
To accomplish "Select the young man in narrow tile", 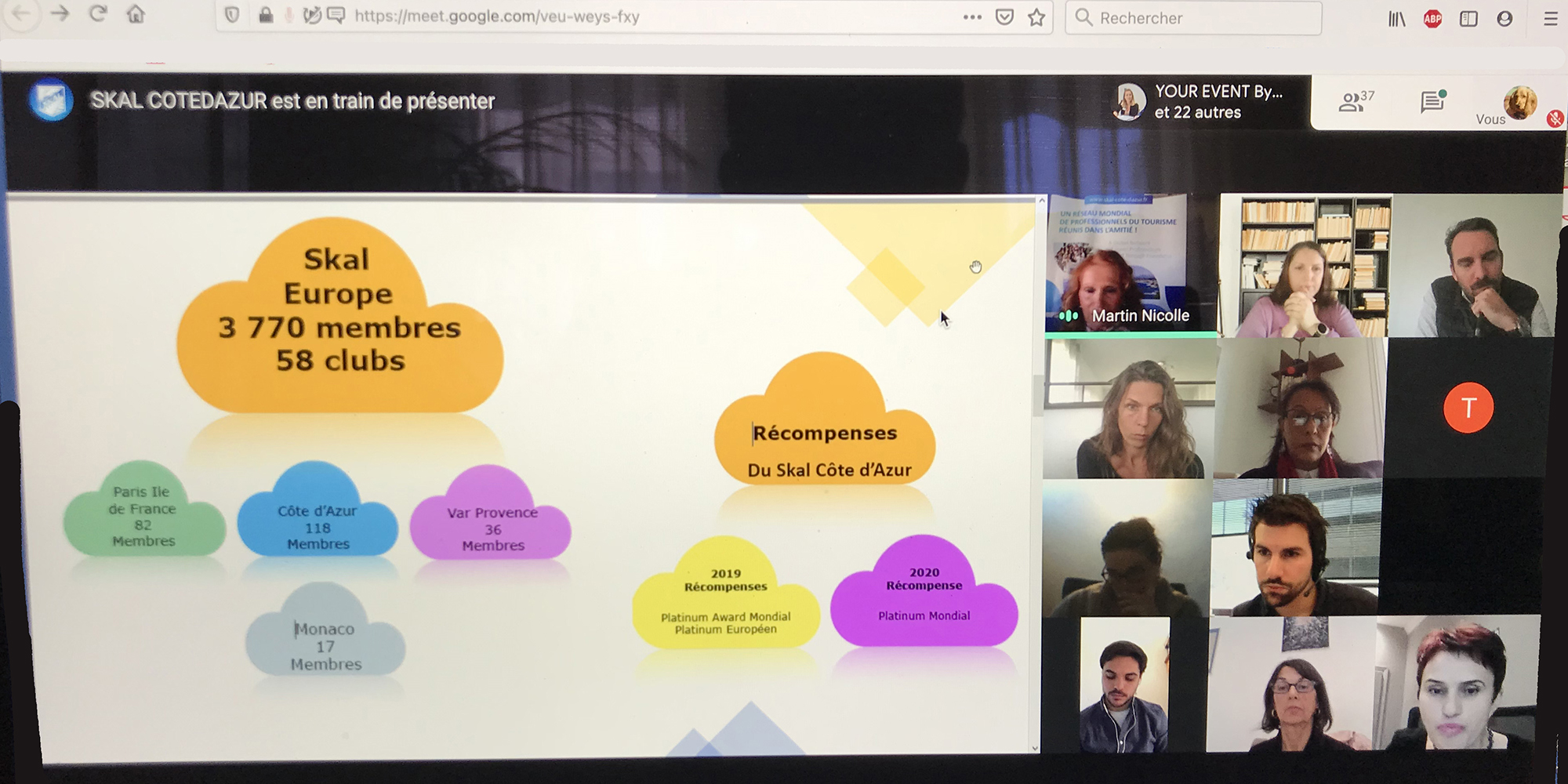I will (1125, 685).
